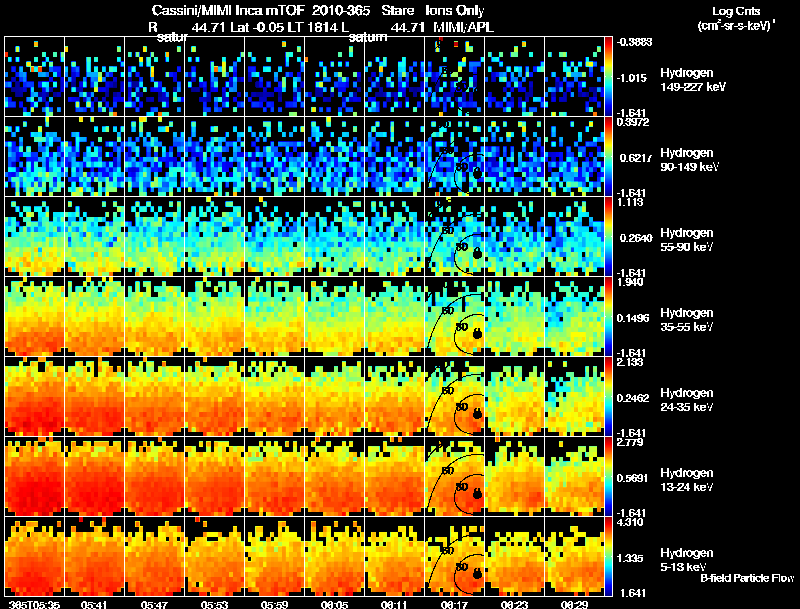This screenshot has height=609, width=800.
Task: Open the 13-24 keV image at 05:35
Action: 34,476
